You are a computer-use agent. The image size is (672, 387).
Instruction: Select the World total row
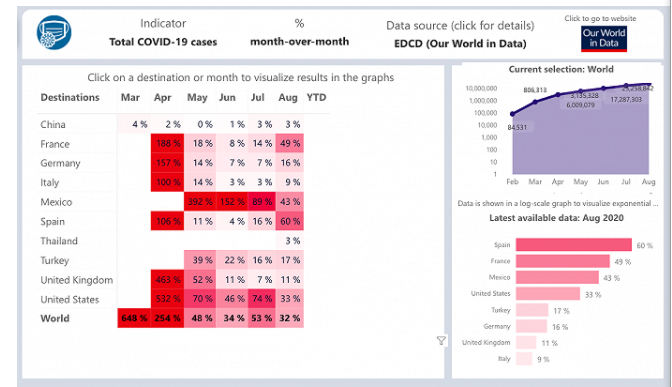pos(171,318)
